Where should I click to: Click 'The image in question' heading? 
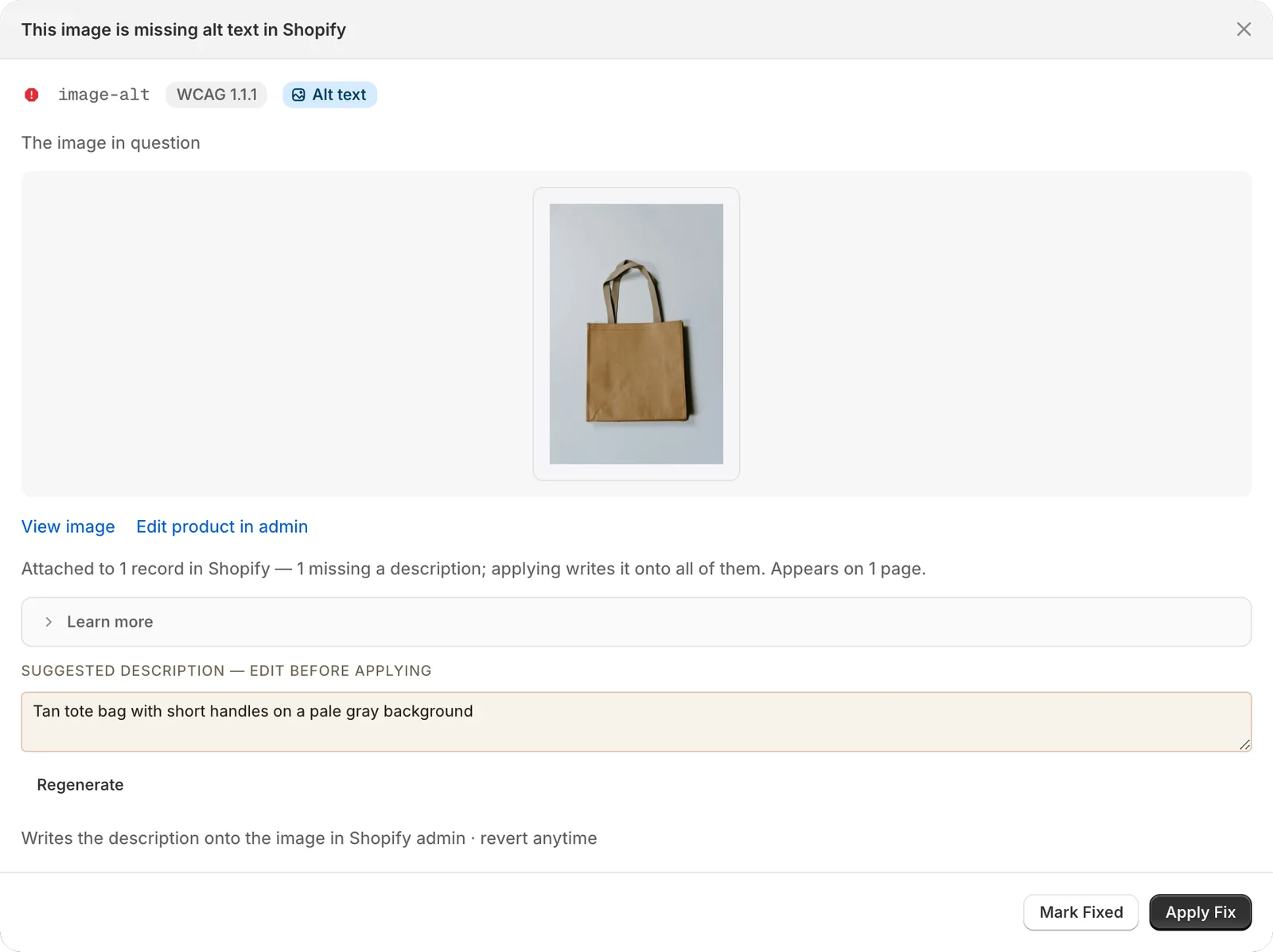[x=111, y=142]
